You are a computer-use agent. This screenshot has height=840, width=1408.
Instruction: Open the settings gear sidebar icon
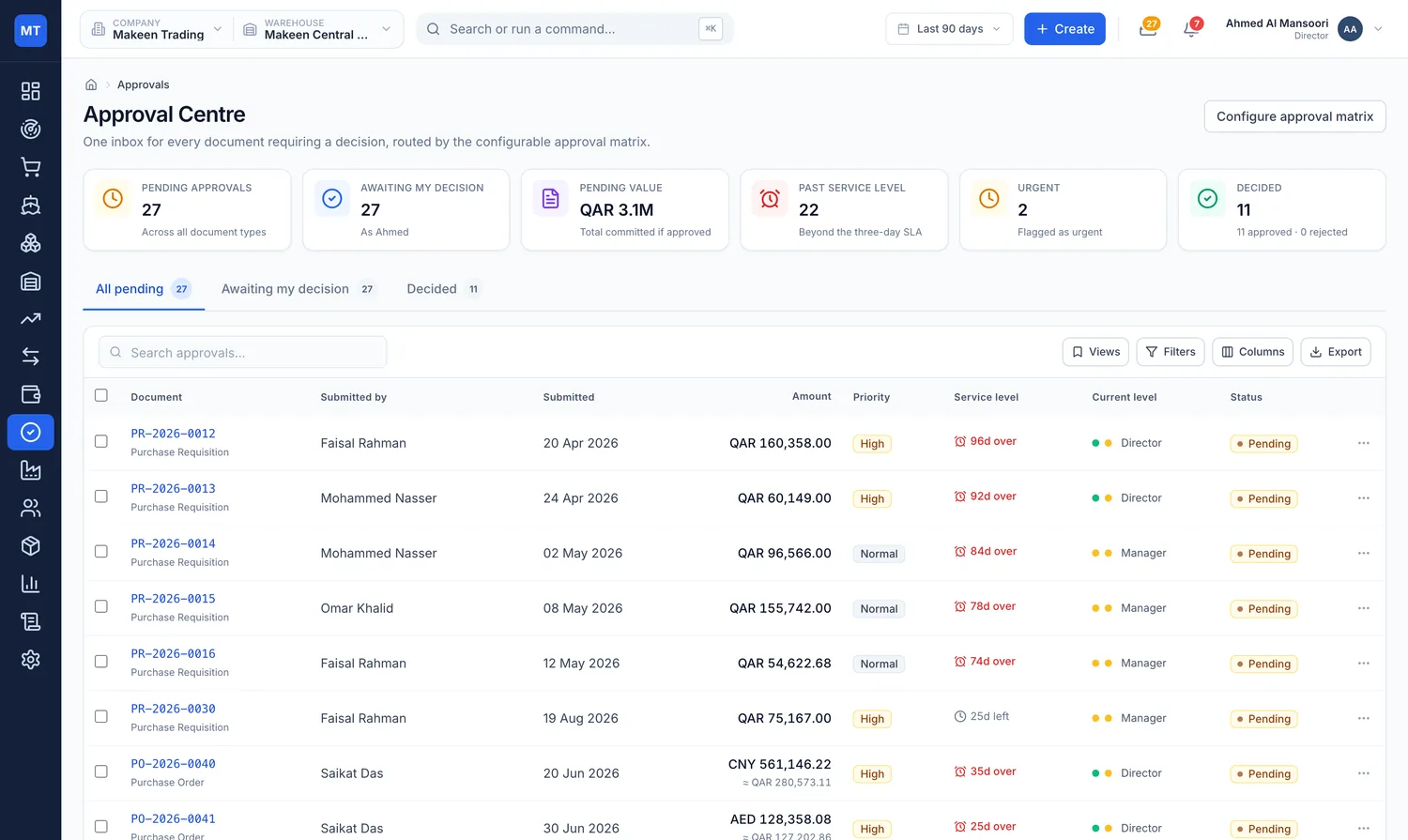30,659
